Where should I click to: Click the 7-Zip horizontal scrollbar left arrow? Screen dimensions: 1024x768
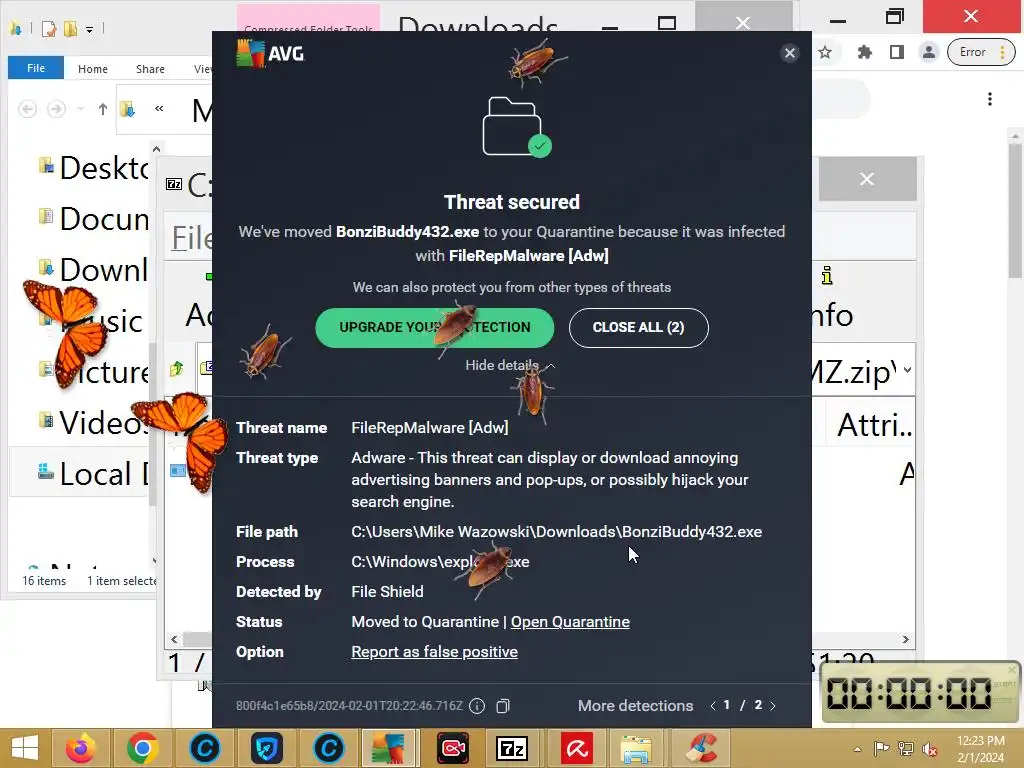pos(174,639)
